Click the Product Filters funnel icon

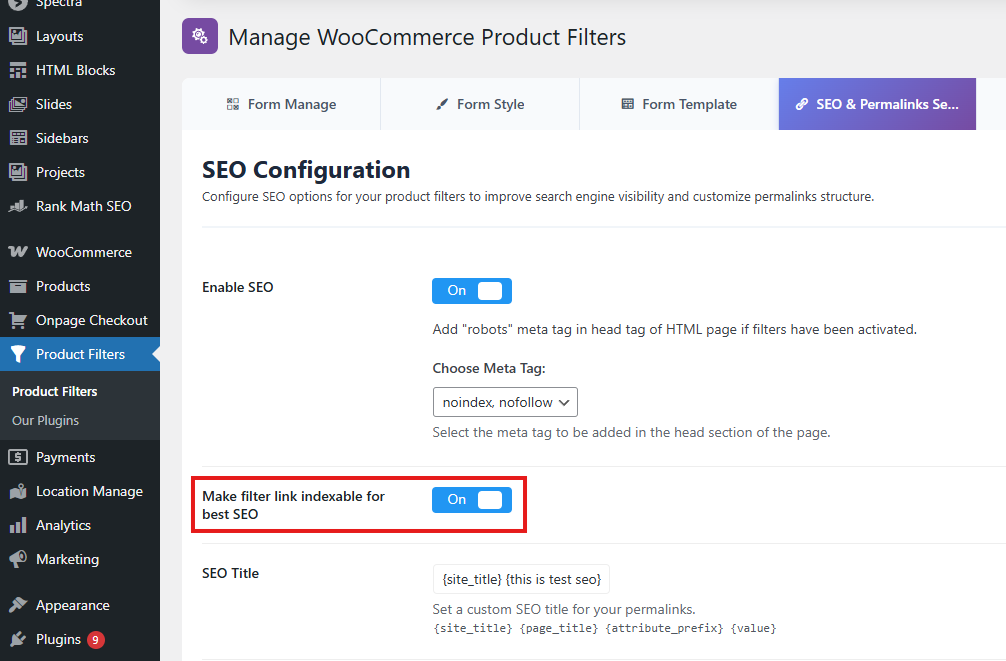point(18,354)
